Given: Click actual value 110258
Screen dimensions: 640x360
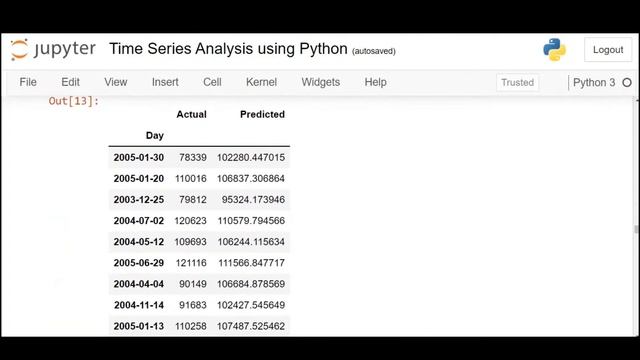Looking at the screenshot, I should click(191, 326).
